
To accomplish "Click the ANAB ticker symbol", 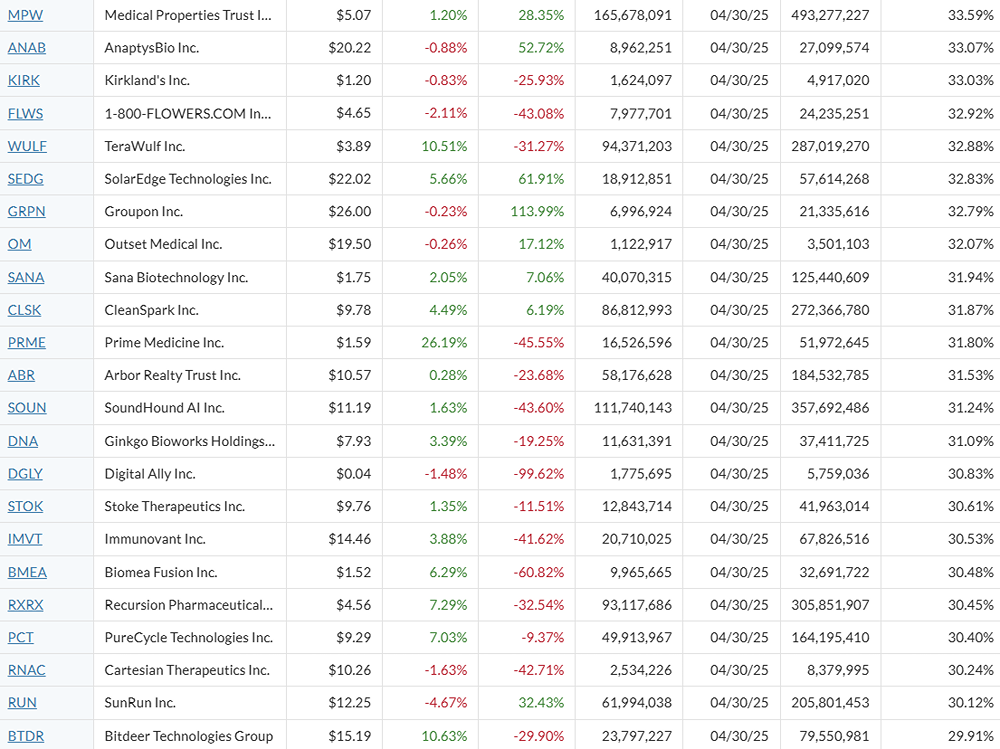I will pos(27,48).
